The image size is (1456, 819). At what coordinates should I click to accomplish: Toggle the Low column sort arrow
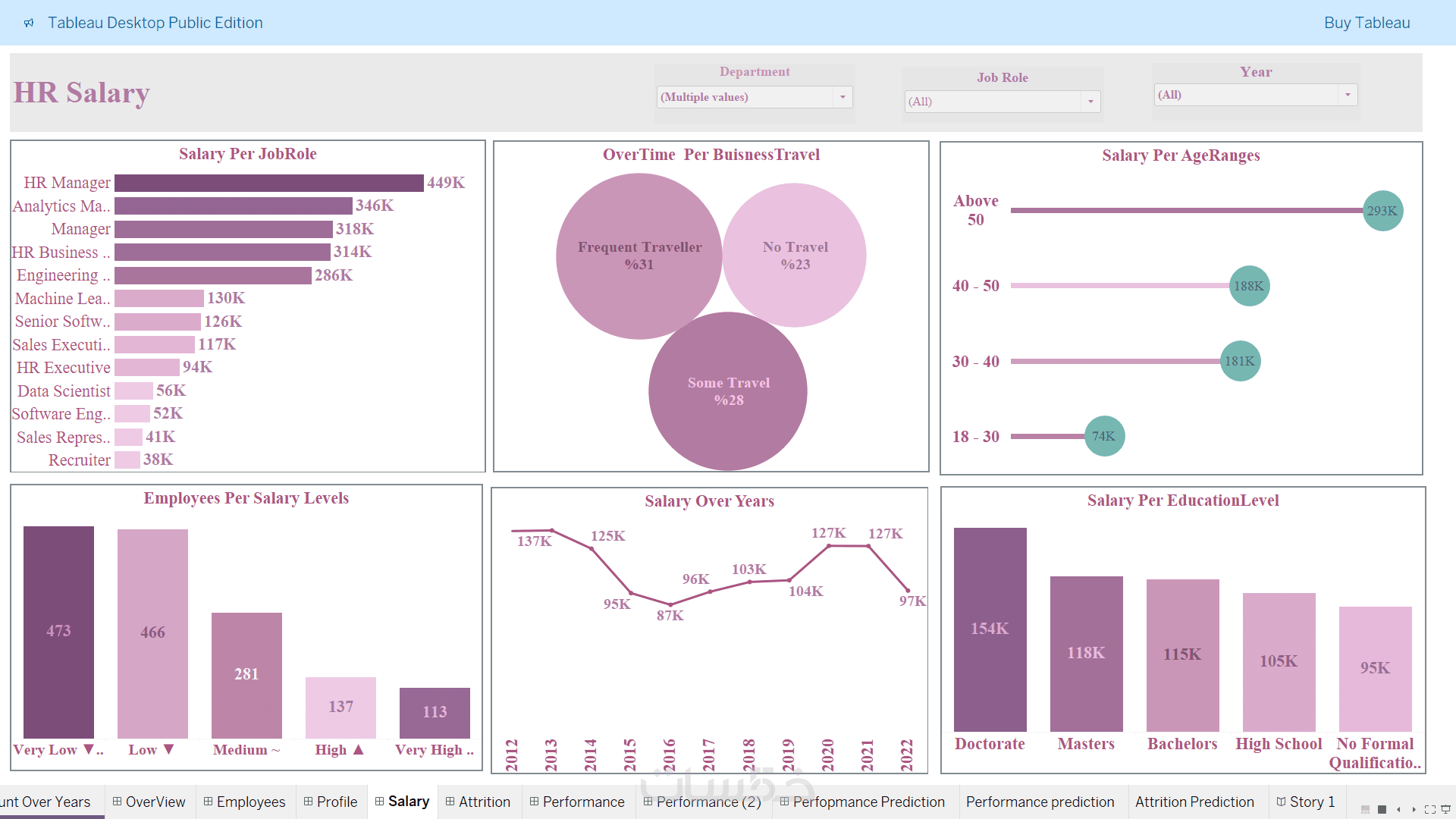[168, 749]
